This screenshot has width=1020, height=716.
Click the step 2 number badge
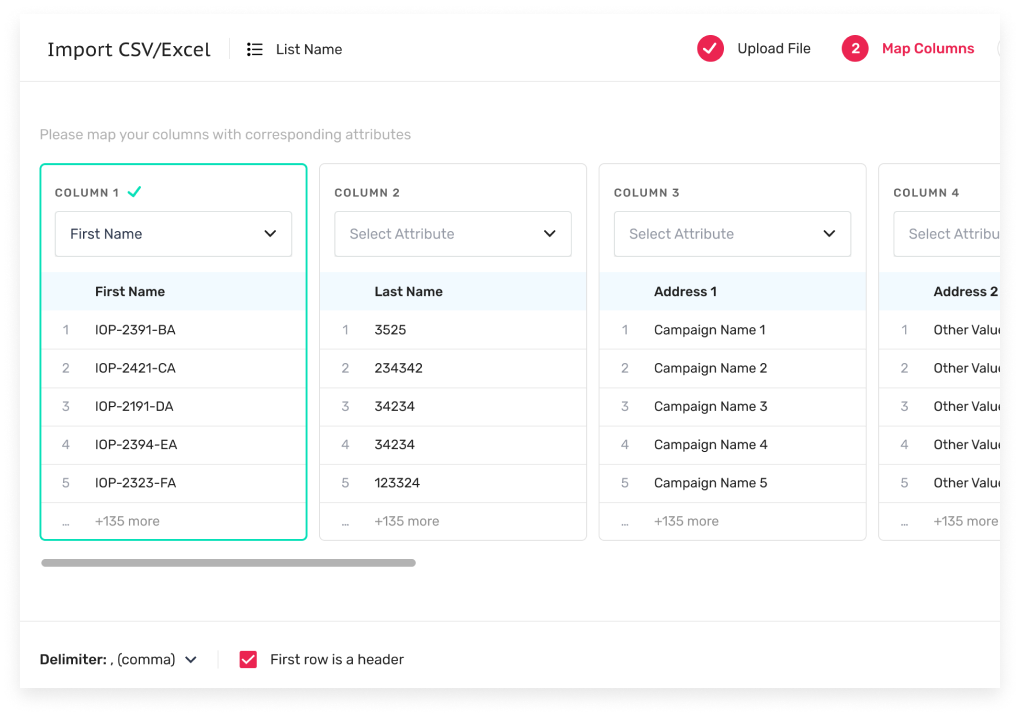click(x=855, y=49)
